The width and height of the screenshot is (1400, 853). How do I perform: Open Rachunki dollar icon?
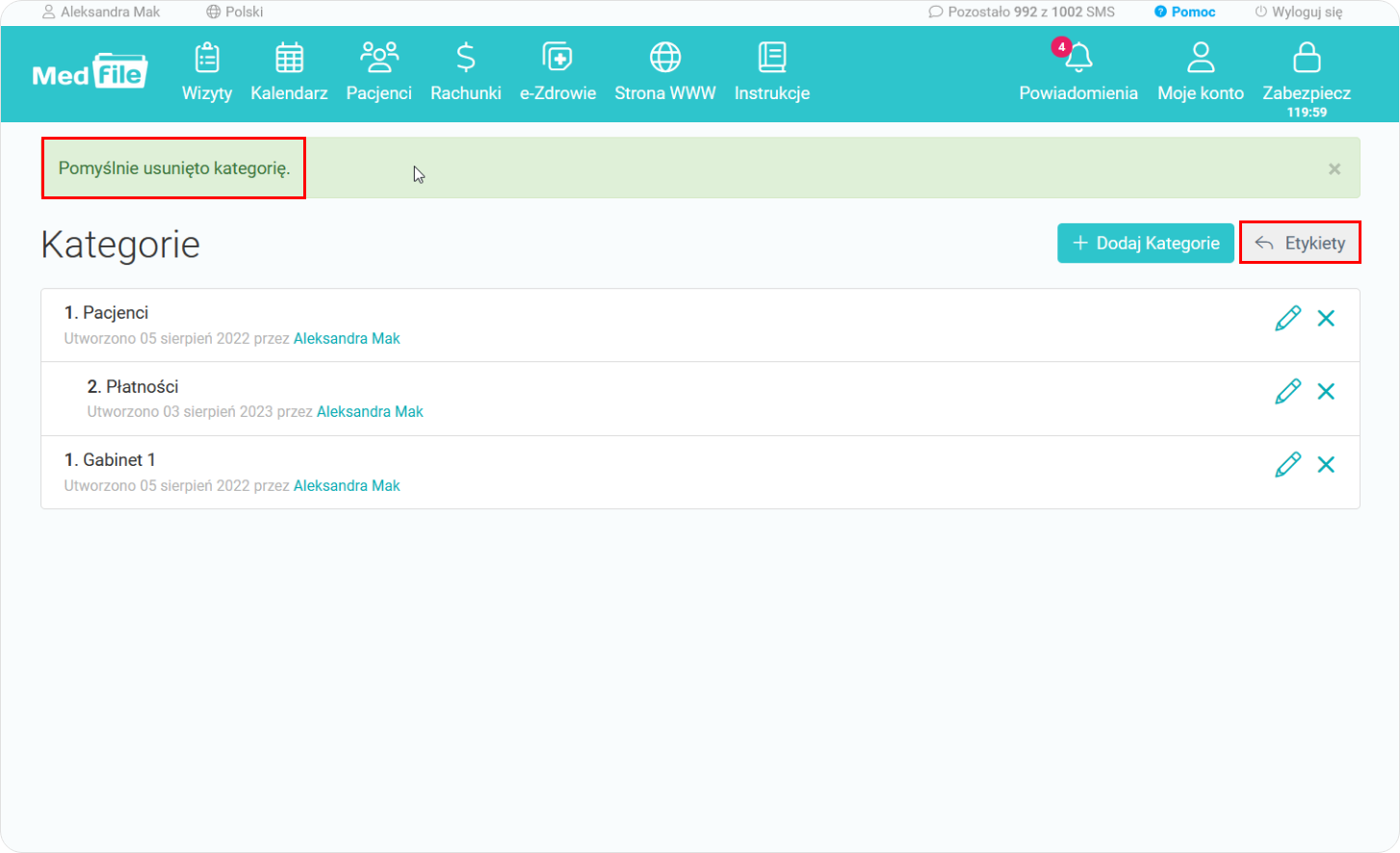[x=466, y=58]
